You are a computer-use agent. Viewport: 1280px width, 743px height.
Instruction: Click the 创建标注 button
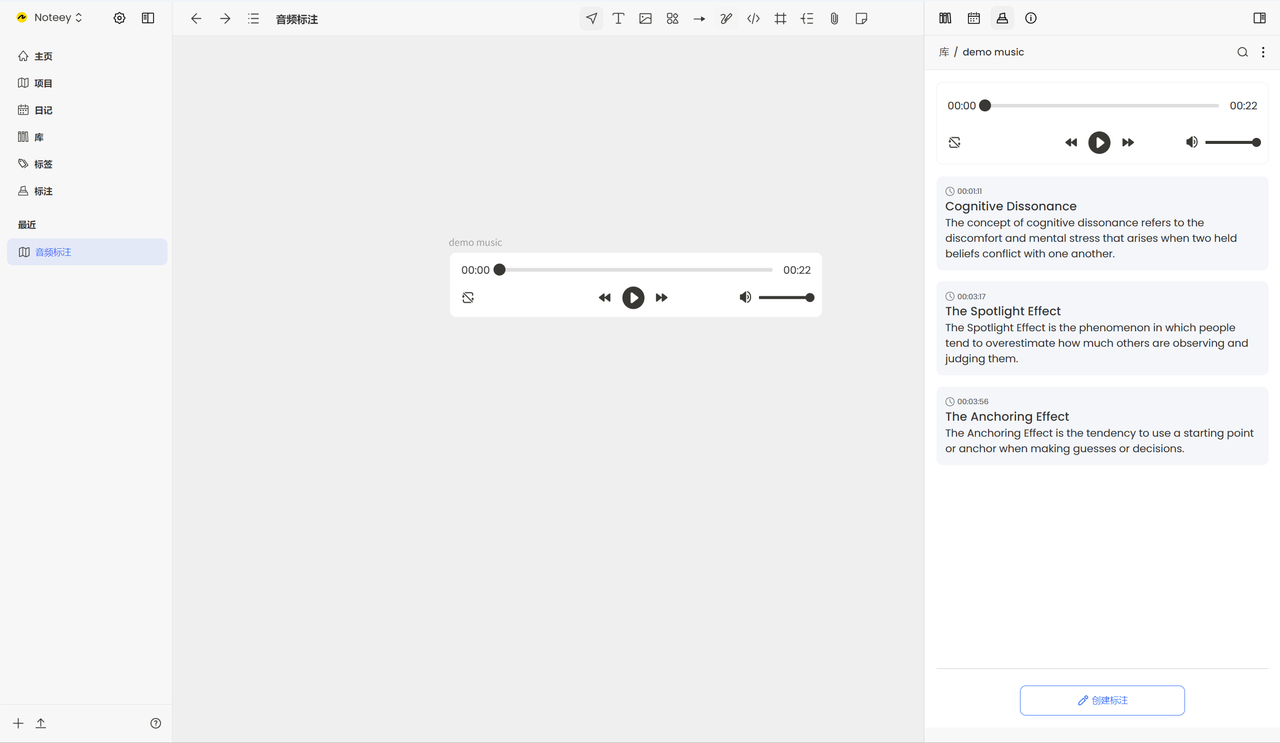[x=1102, y=700]
